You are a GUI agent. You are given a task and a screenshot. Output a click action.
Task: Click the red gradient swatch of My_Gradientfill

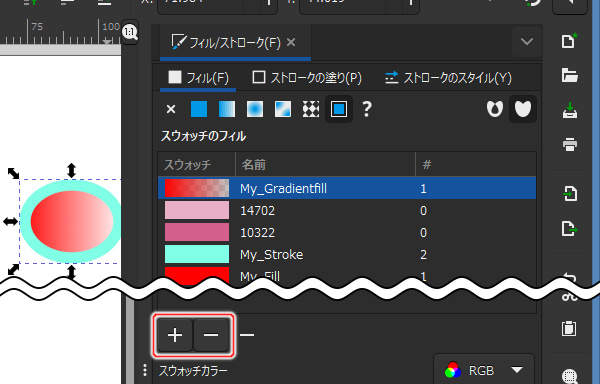click(x=197, y=188)
